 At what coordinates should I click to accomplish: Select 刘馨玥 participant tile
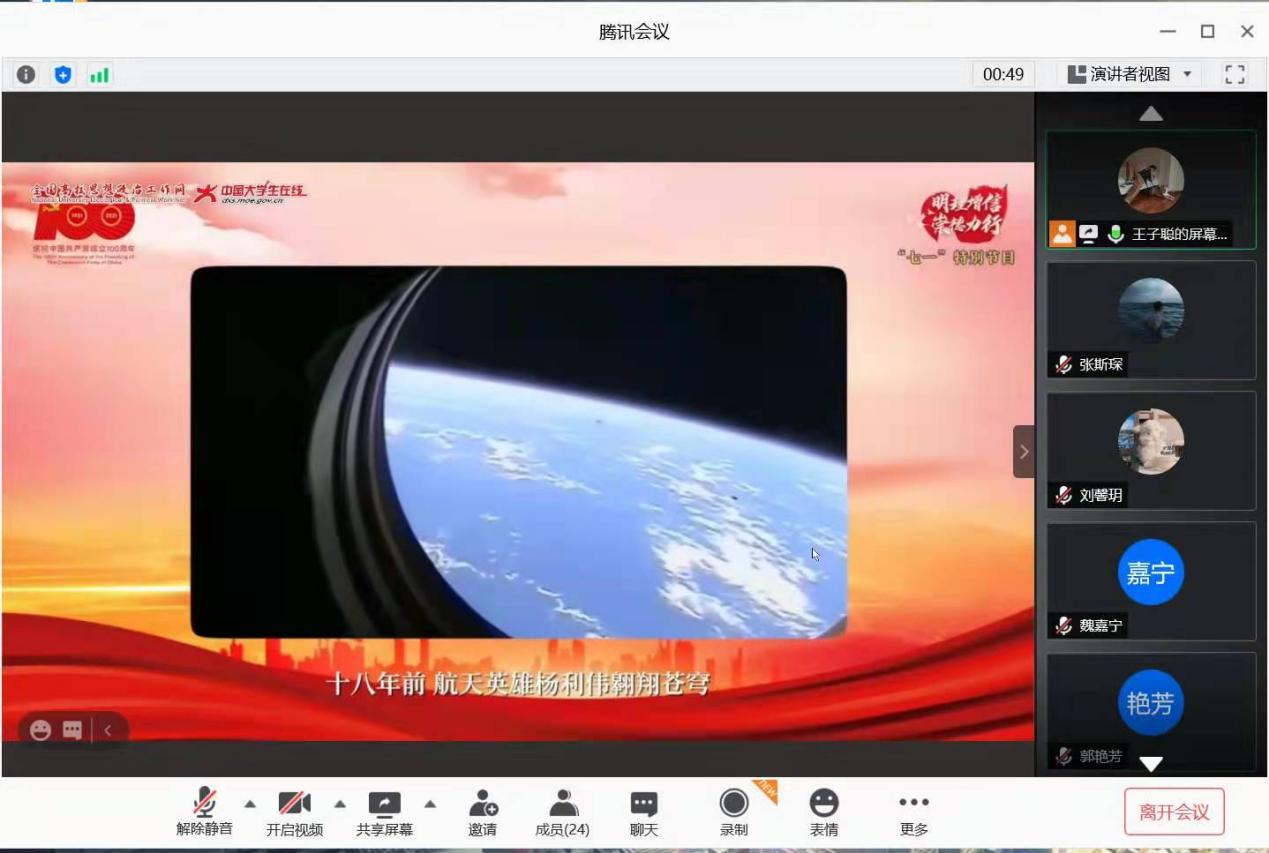pyautogui.click(x=1151, y=450)
